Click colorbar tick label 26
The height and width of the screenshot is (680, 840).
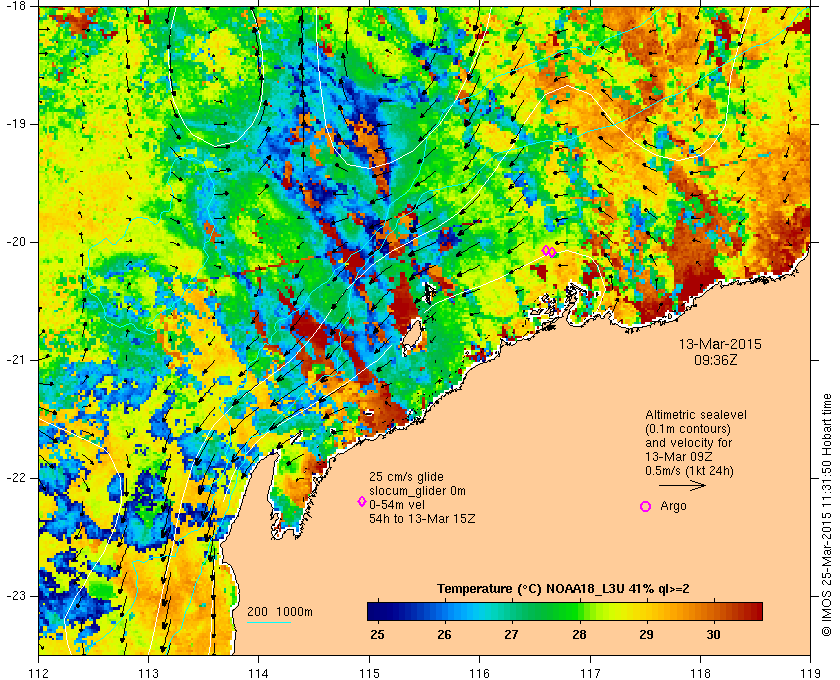coord(444,634)
